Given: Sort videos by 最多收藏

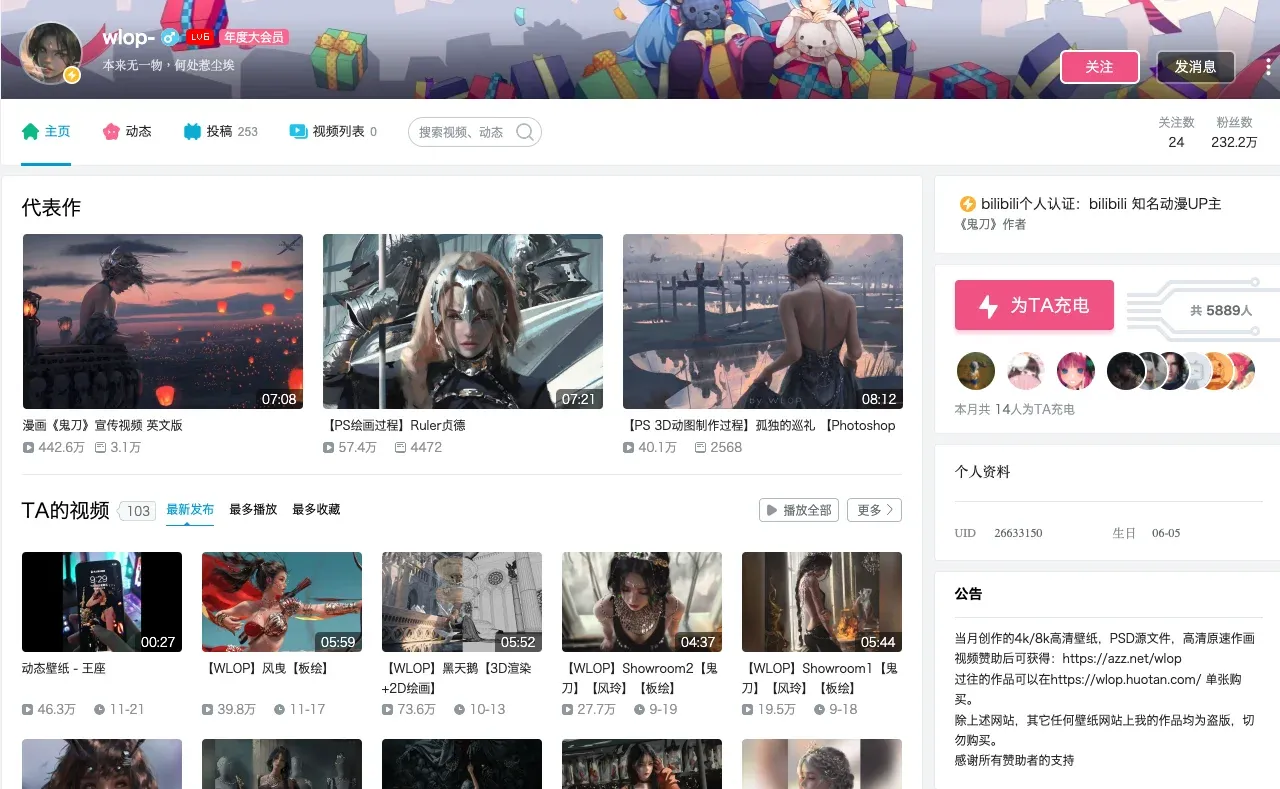Looking at the screenshot, I should pos(316,510).
